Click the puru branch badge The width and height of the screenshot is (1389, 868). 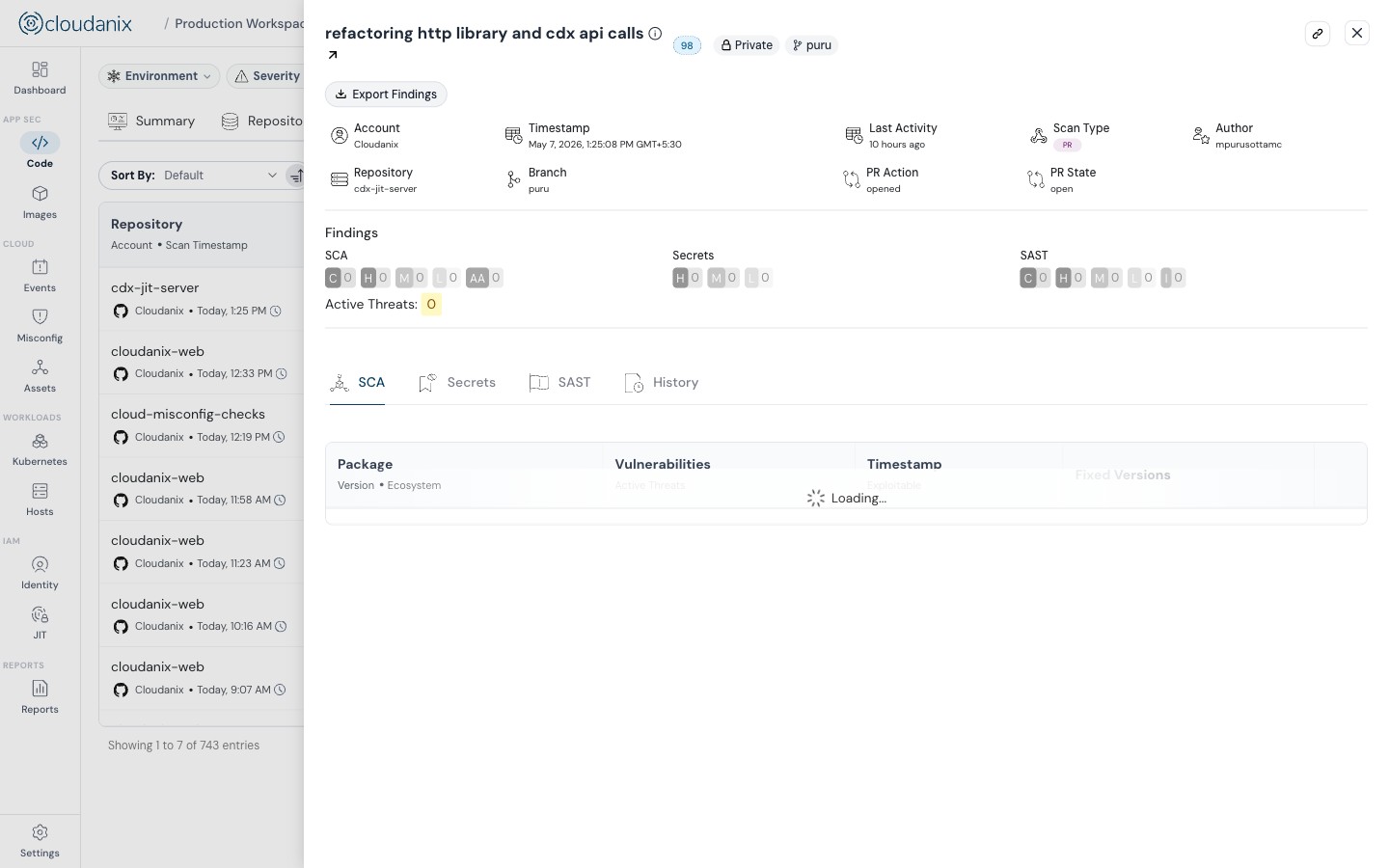[x=811, y=45]
